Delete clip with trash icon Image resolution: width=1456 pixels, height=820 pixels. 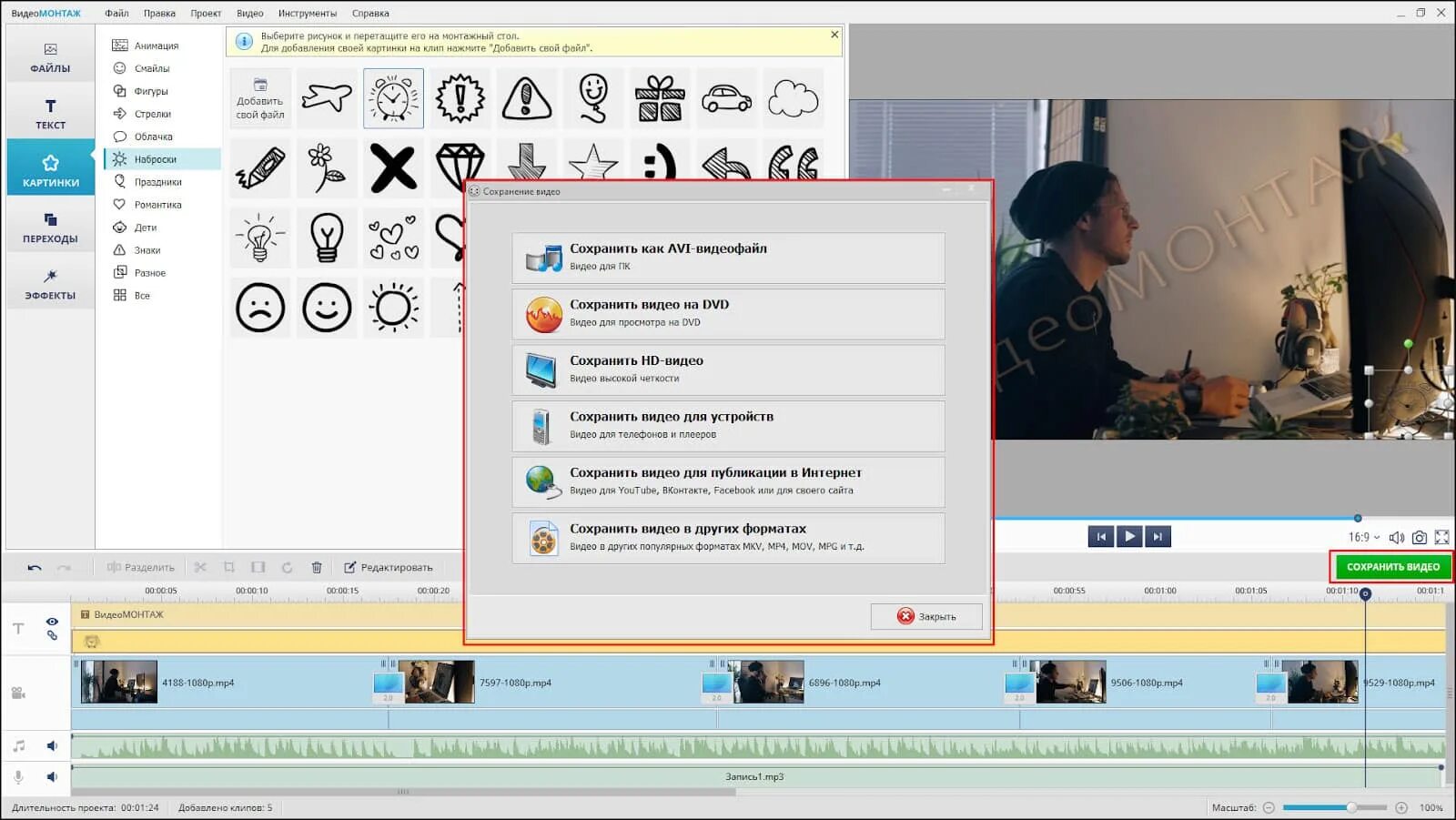click(317, 567)
